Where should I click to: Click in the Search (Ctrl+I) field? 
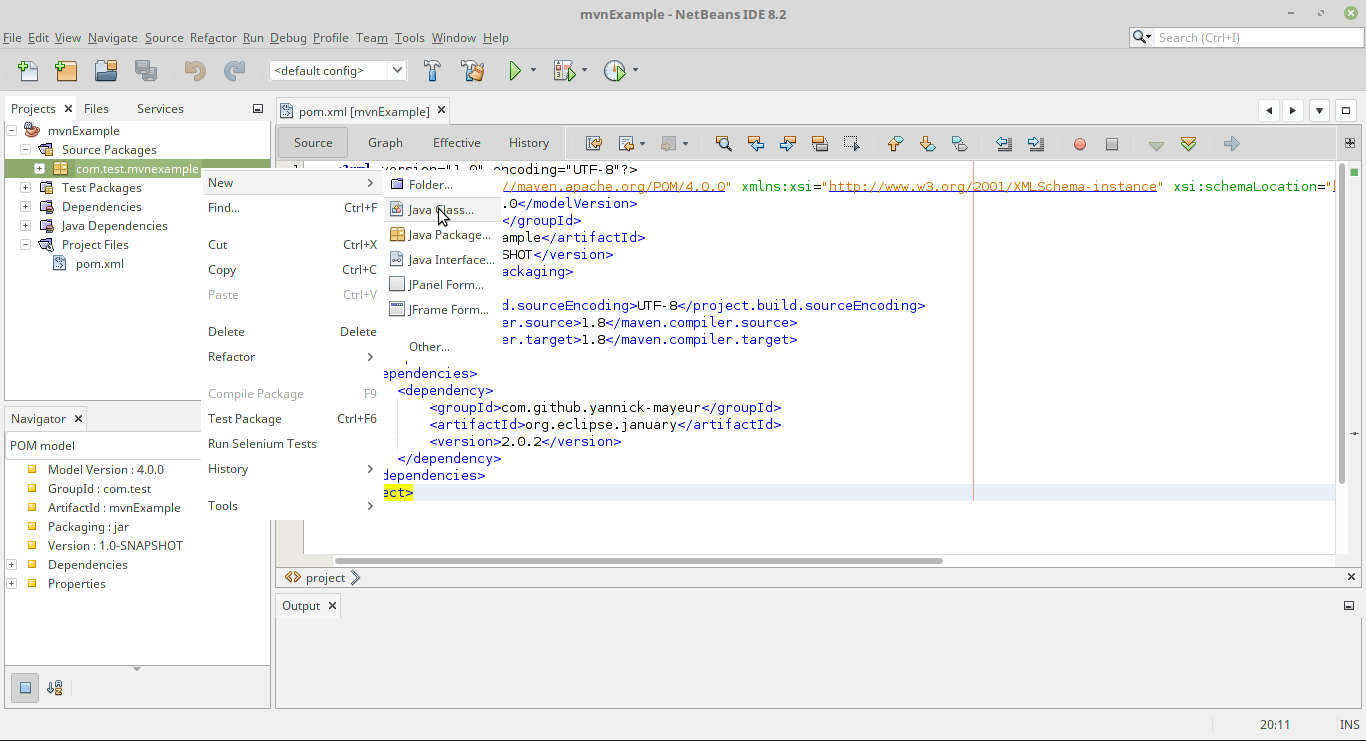[x=1255, y=38]
